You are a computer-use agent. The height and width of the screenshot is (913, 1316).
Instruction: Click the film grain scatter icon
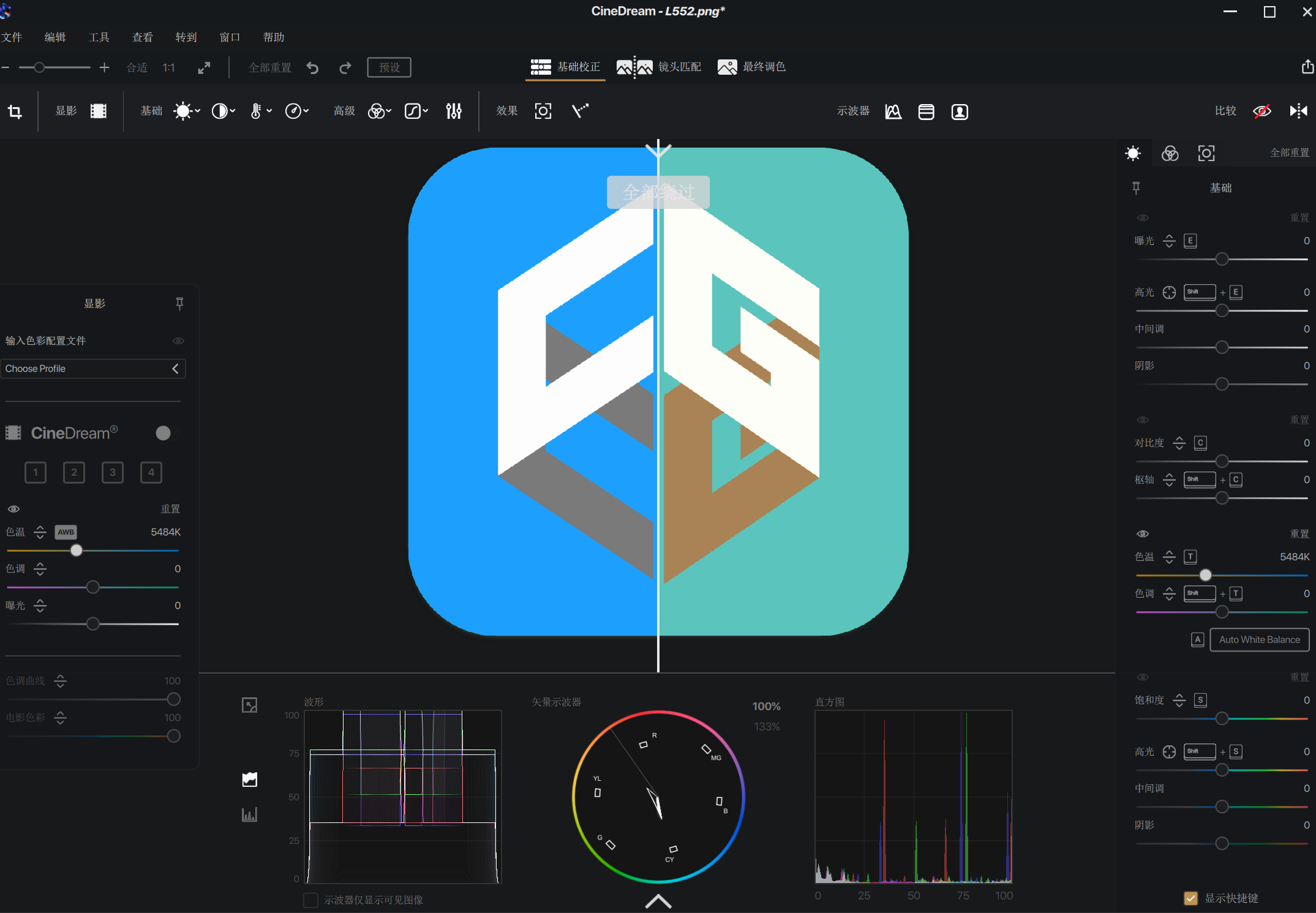coord(580,111)
